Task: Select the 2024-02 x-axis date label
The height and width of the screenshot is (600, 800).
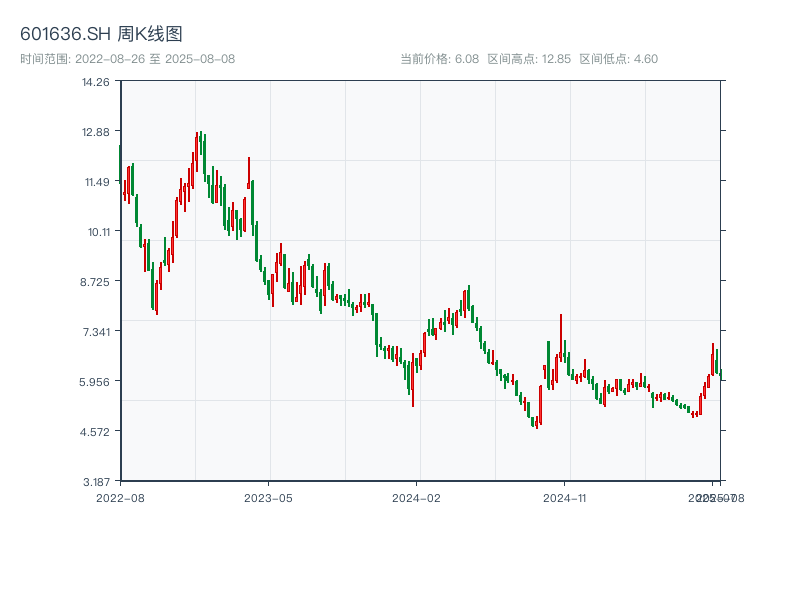Action: 417,497
